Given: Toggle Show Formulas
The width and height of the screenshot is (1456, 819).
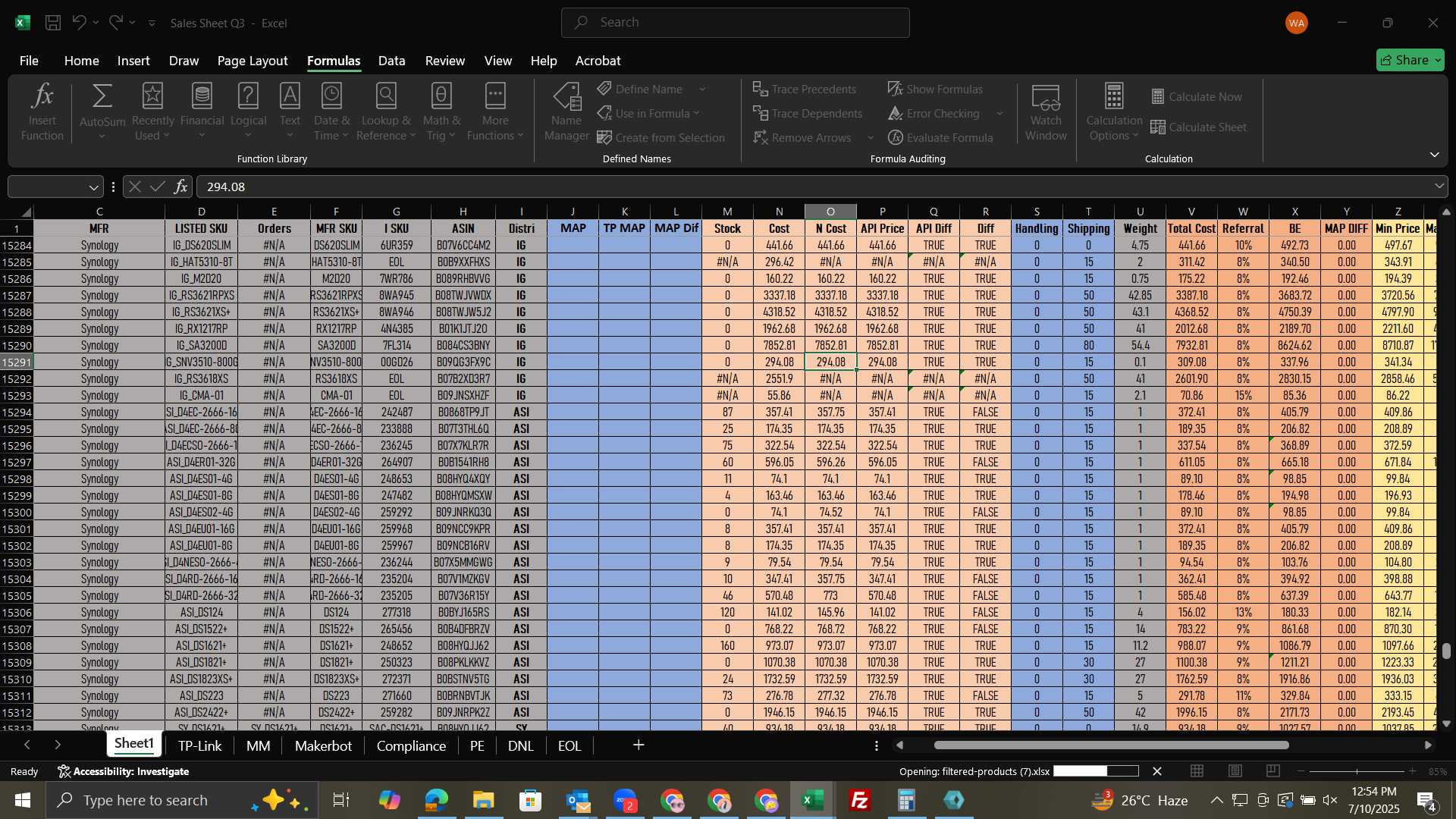Looking at the screenshot, I should click(935, 89).
